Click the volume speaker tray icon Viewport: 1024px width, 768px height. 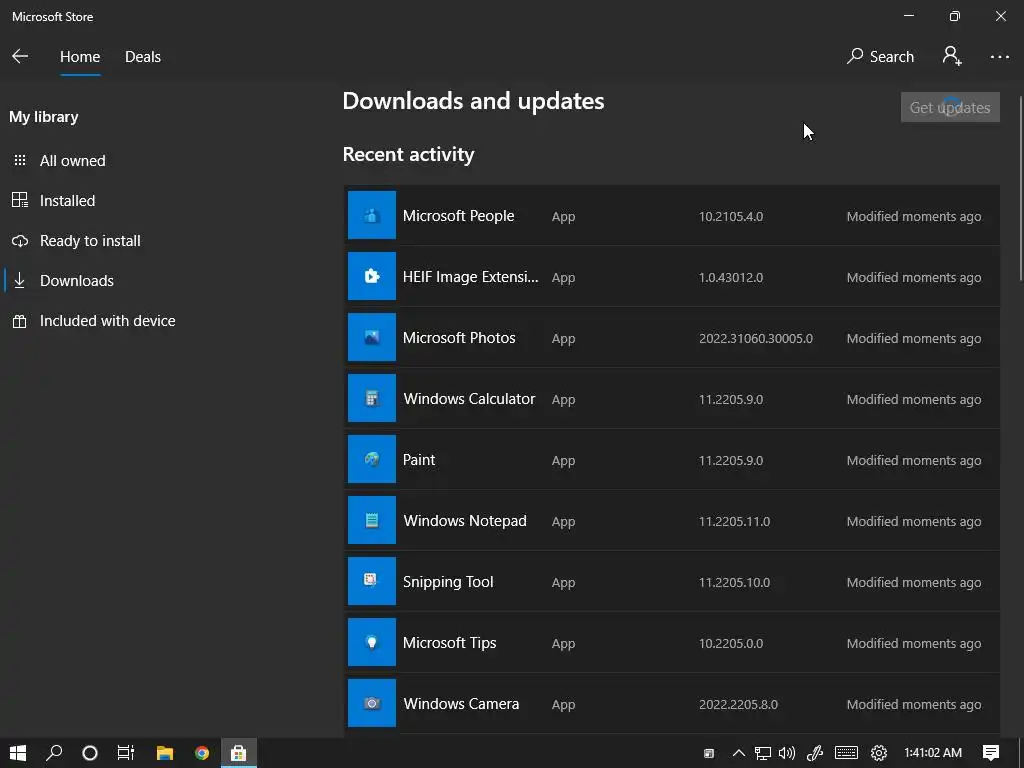[787, 753]
